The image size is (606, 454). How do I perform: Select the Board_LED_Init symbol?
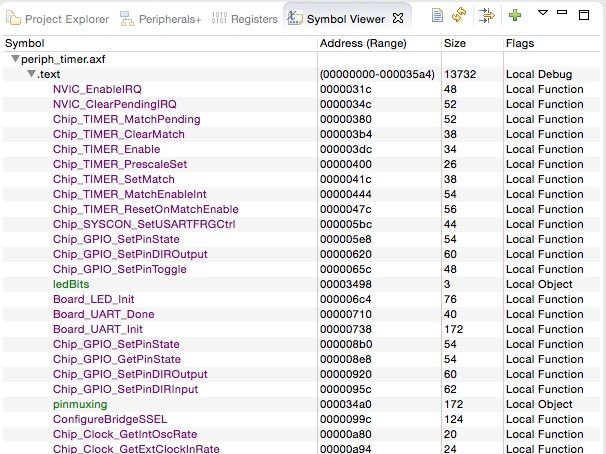pyautogui.click(x=94, y=299)
